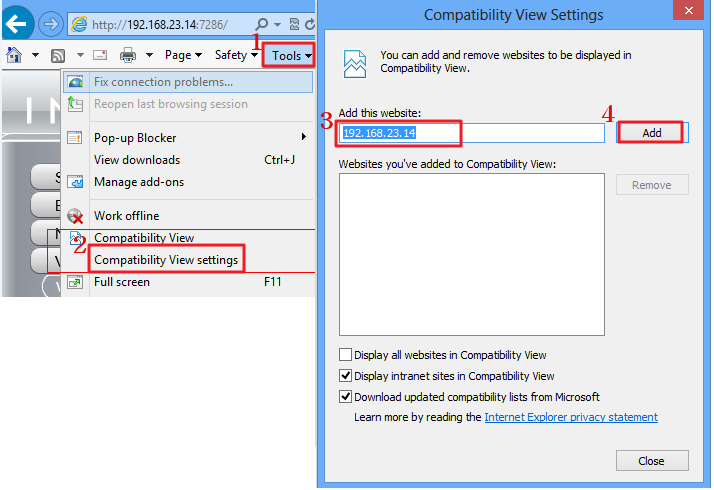Open Internet Explorer privacy statement link
Viewport: 714px width, 490px height.
571,417
